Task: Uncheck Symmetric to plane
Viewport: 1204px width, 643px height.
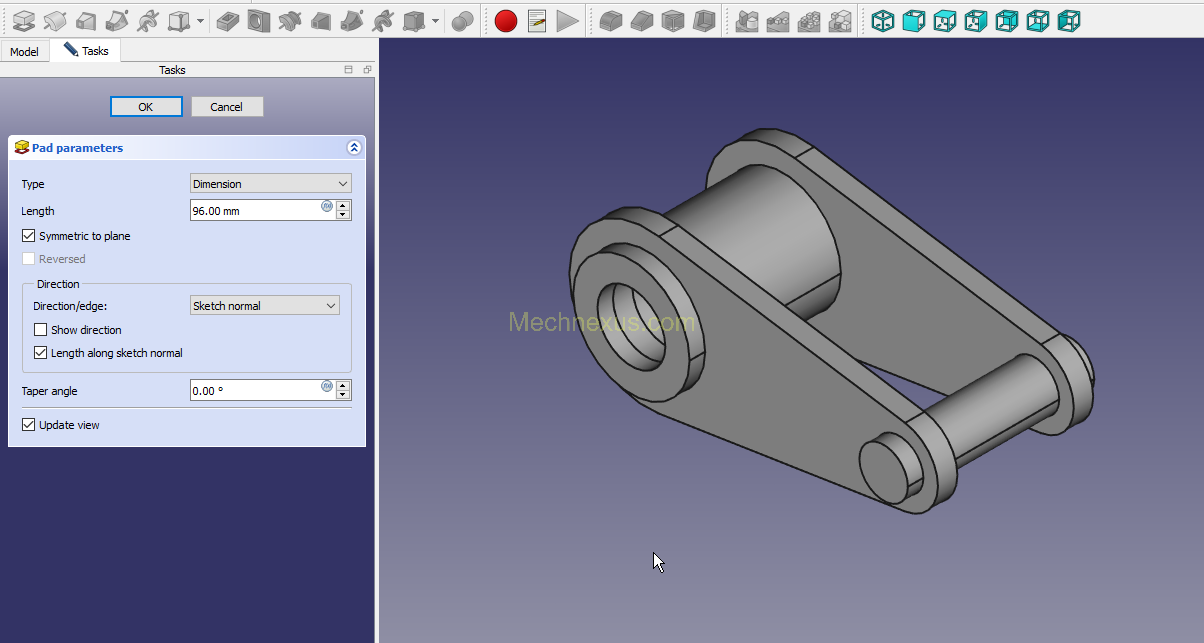Action: click(x=28, y=236)
